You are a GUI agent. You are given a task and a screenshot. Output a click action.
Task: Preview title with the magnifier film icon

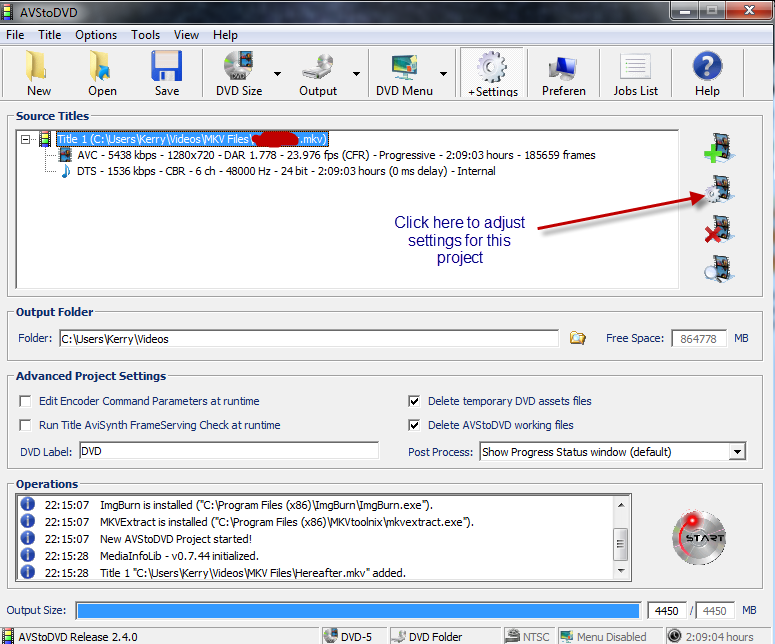pyautogui.click(x=719, y=269)
